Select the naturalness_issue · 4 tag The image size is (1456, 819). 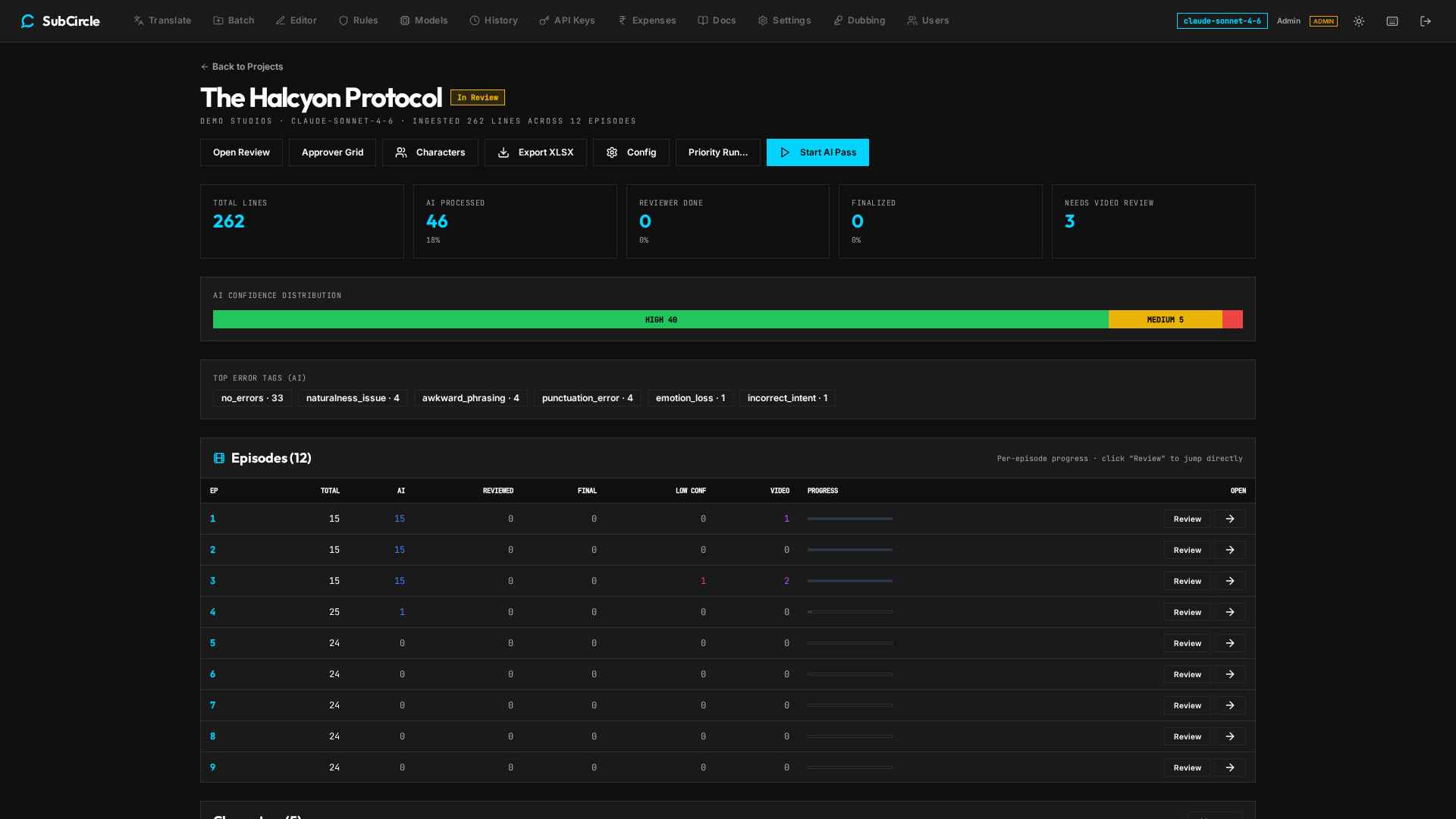tap(353, 398)
